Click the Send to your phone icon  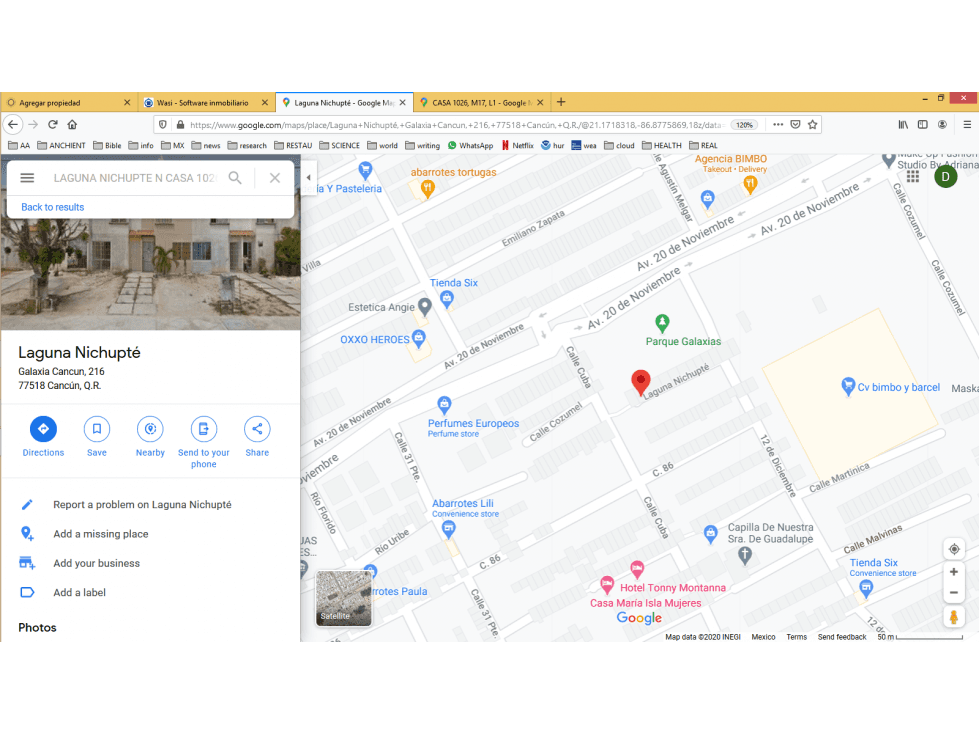pyautogui.click(x=204, y=429)
